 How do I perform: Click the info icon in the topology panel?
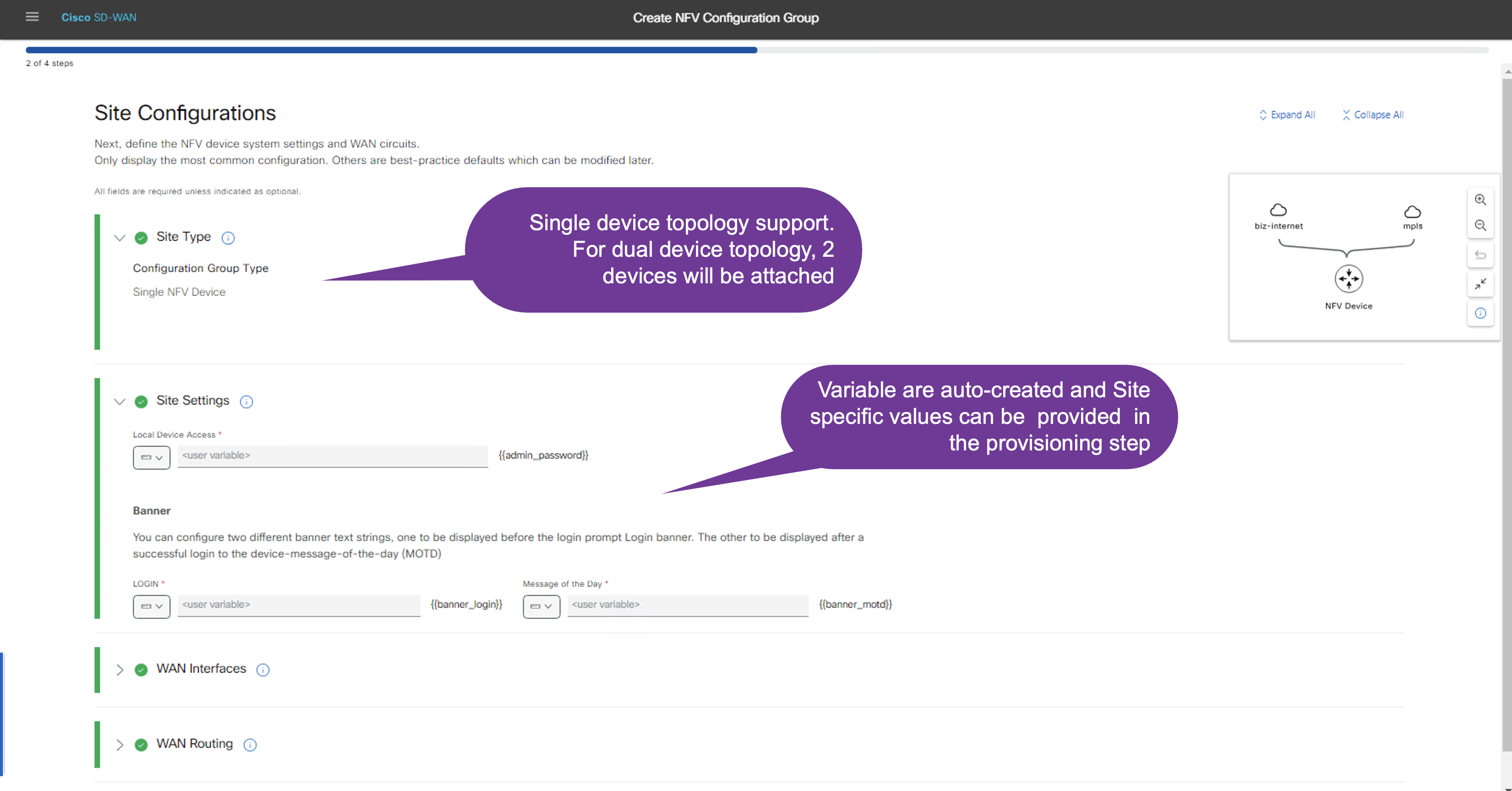1480,314
